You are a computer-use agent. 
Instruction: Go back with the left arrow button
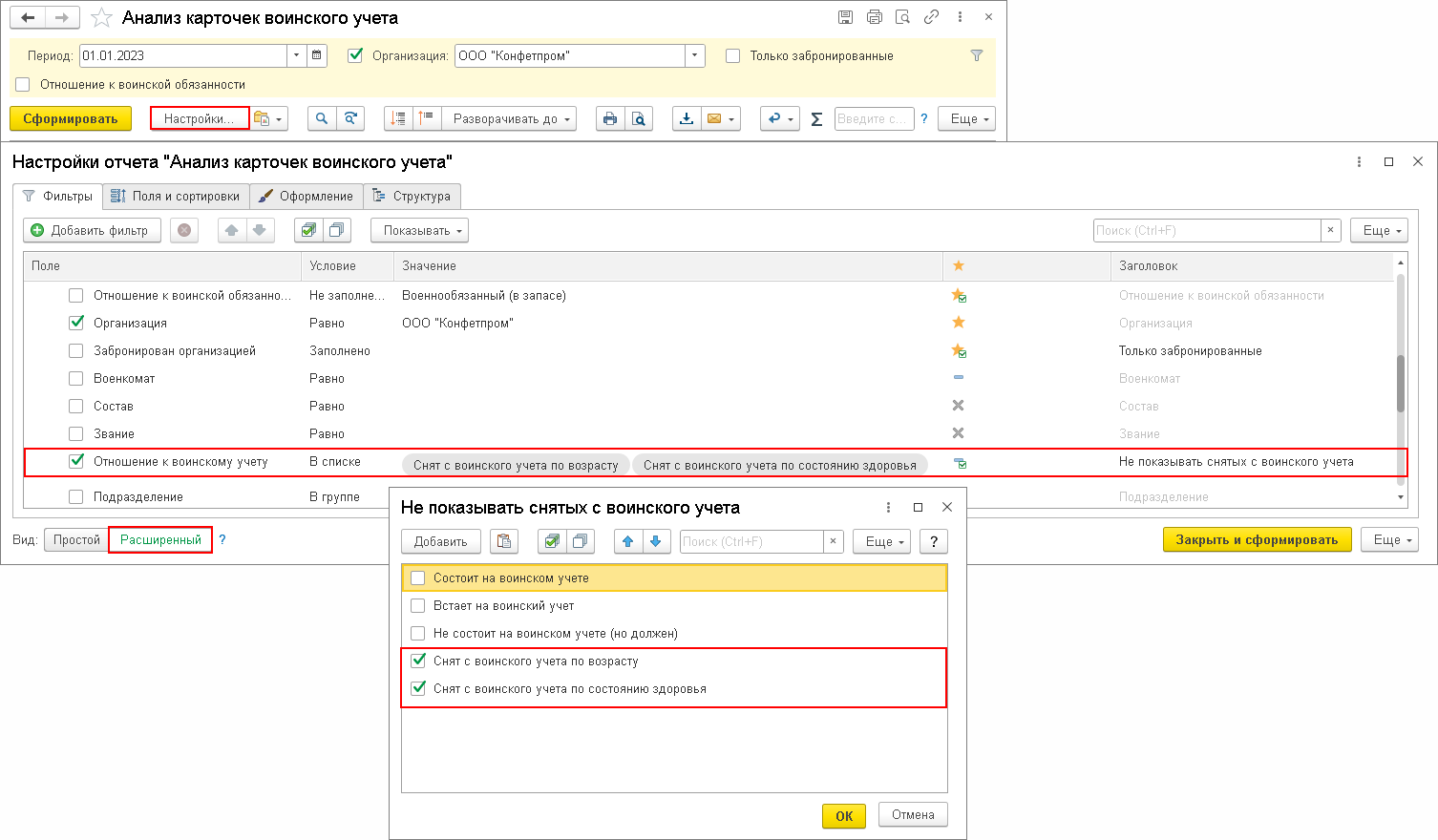coord(29,17)
